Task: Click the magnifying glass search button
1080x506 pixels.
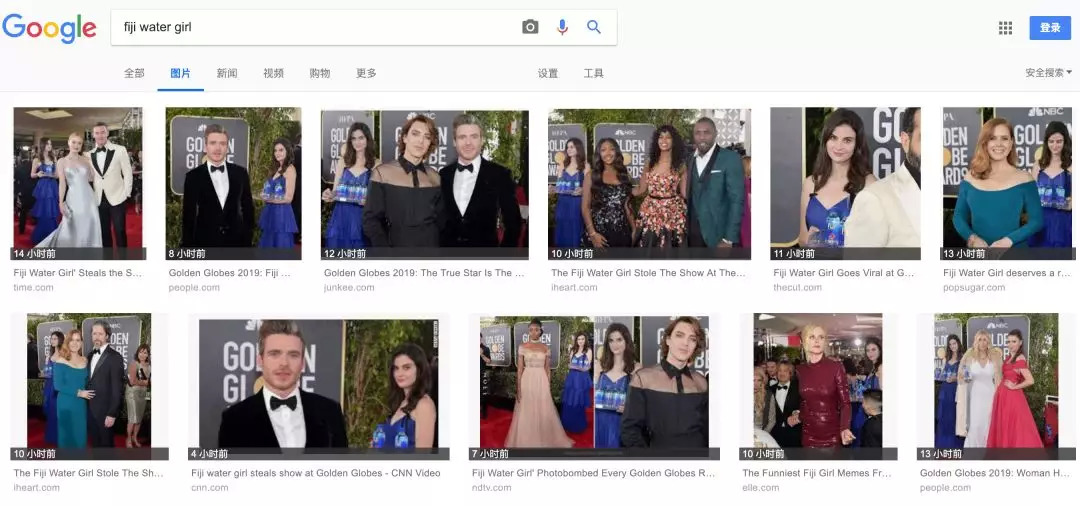Action: pyautogui.click(x=594, y=27)
